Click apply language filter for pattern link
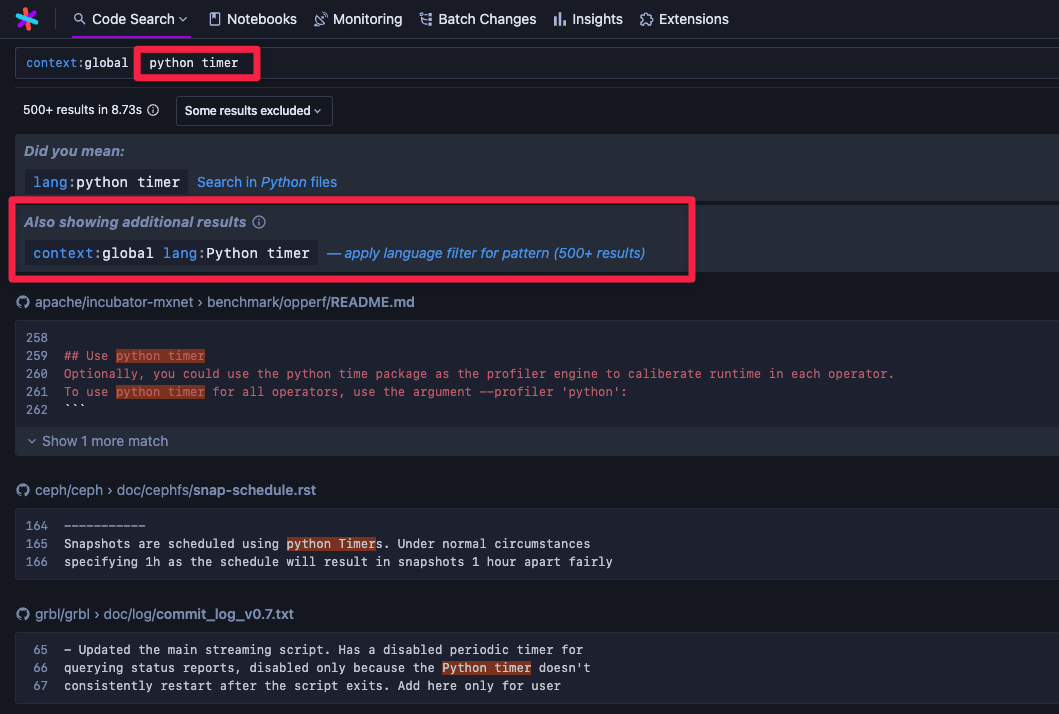The height and width of the screenshot is (714, 1059). pos(486,253)
